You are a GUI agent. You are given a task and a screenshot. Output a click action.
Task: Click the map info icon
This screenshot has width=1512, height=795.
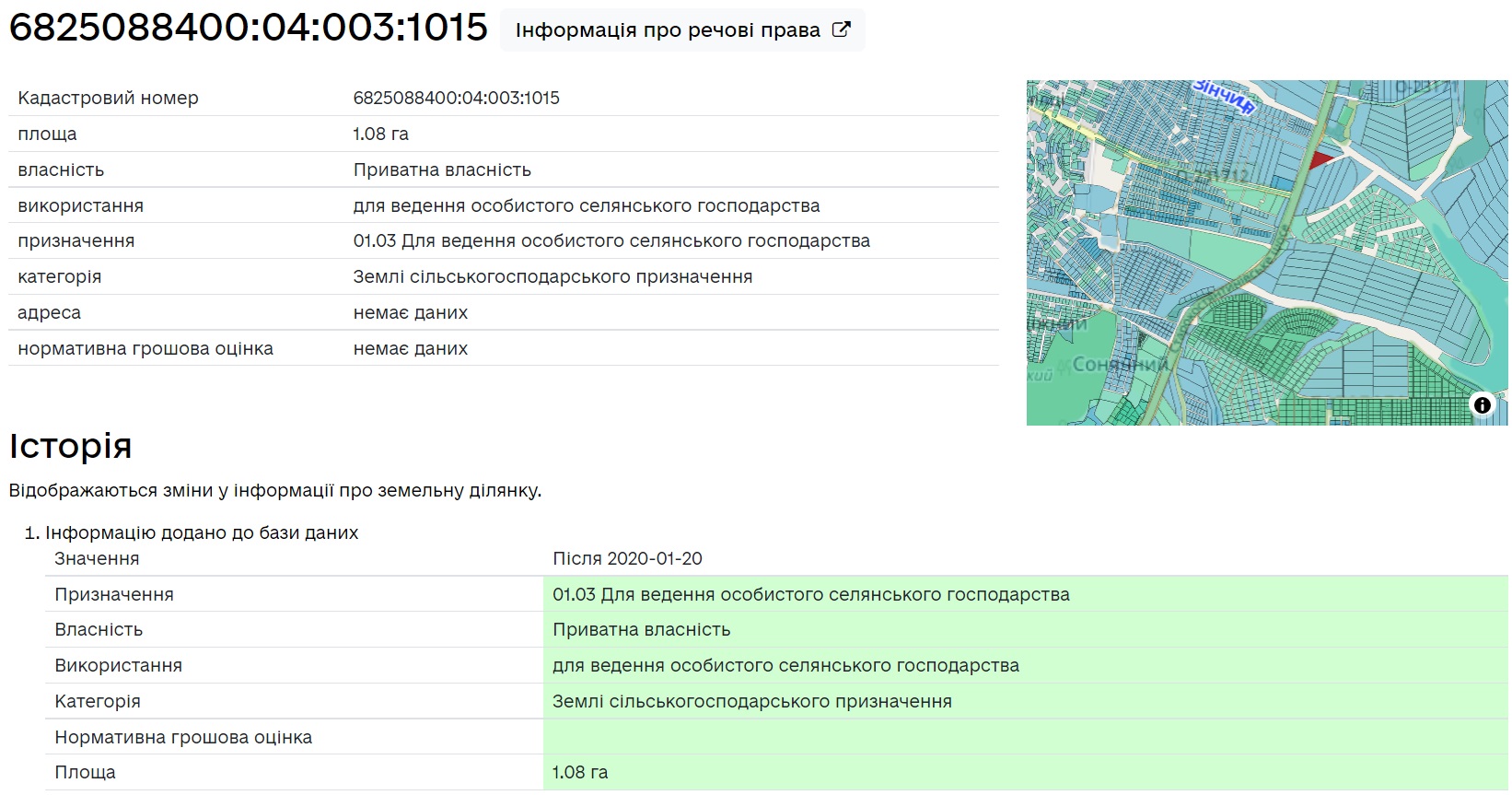pyautogui.click(x=1482, y=405)
